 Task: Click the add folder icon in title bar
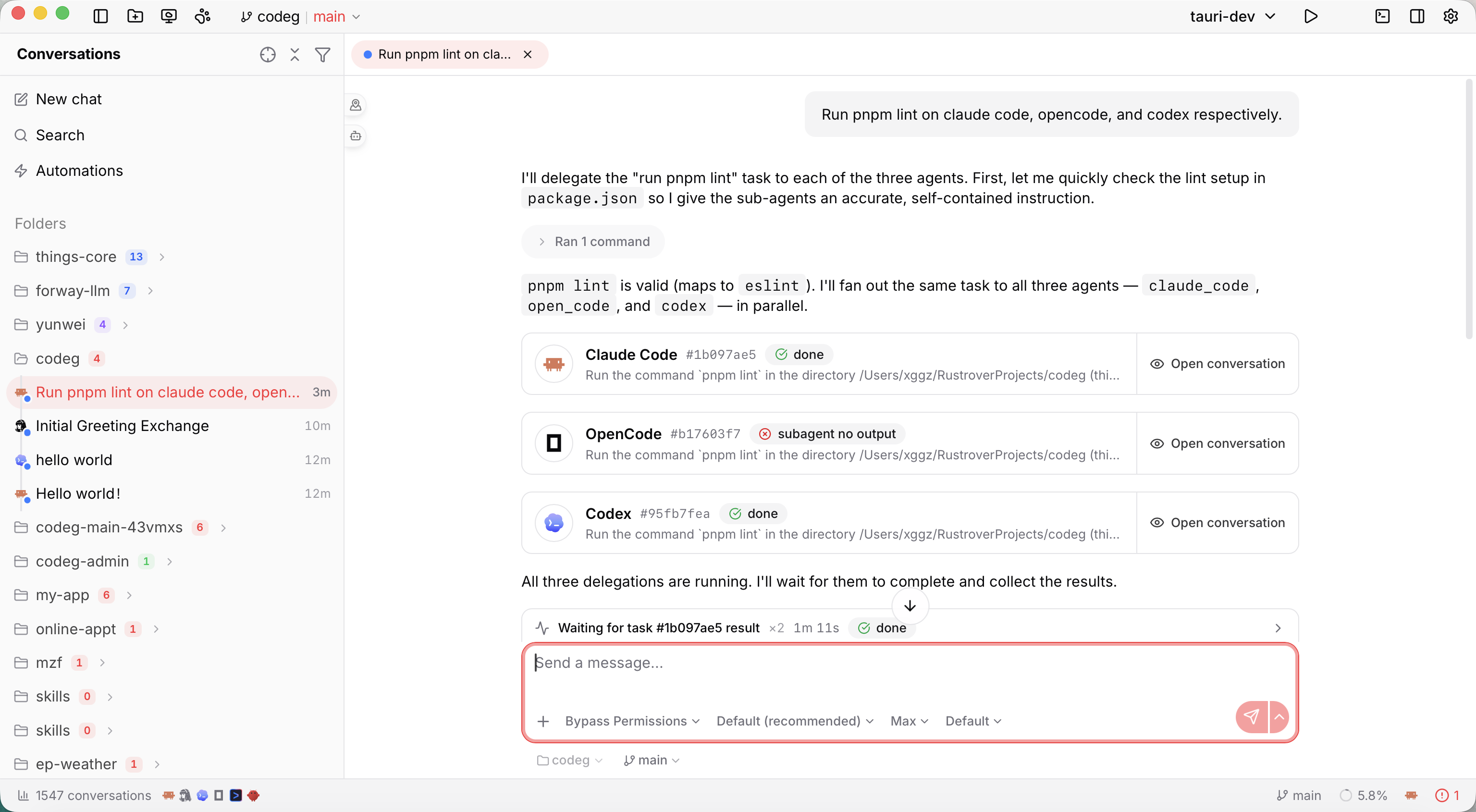click(135, 17)
